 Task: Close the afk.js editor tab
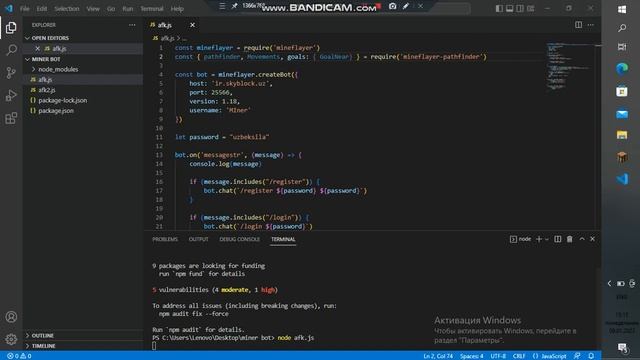pyautogui.click(x=192, y=25)
